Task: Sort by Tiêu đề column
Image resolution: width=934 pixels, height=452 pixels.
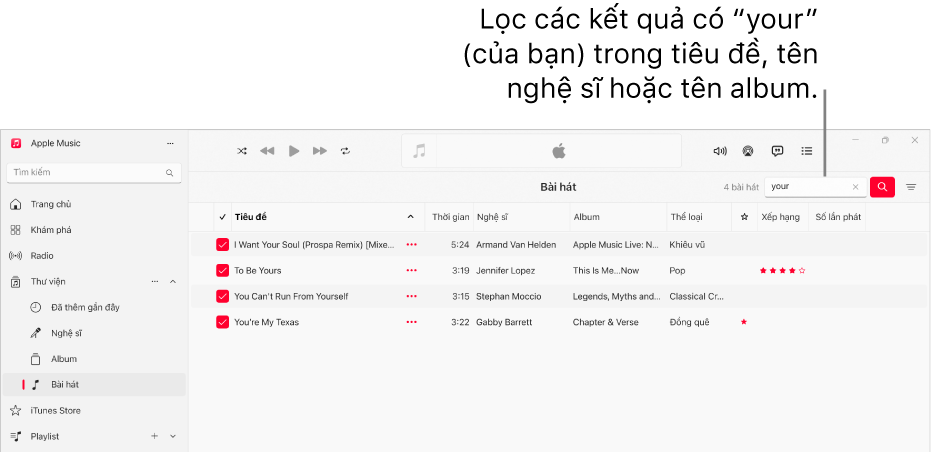Action: pyautogui.click(x=251, y=217)
